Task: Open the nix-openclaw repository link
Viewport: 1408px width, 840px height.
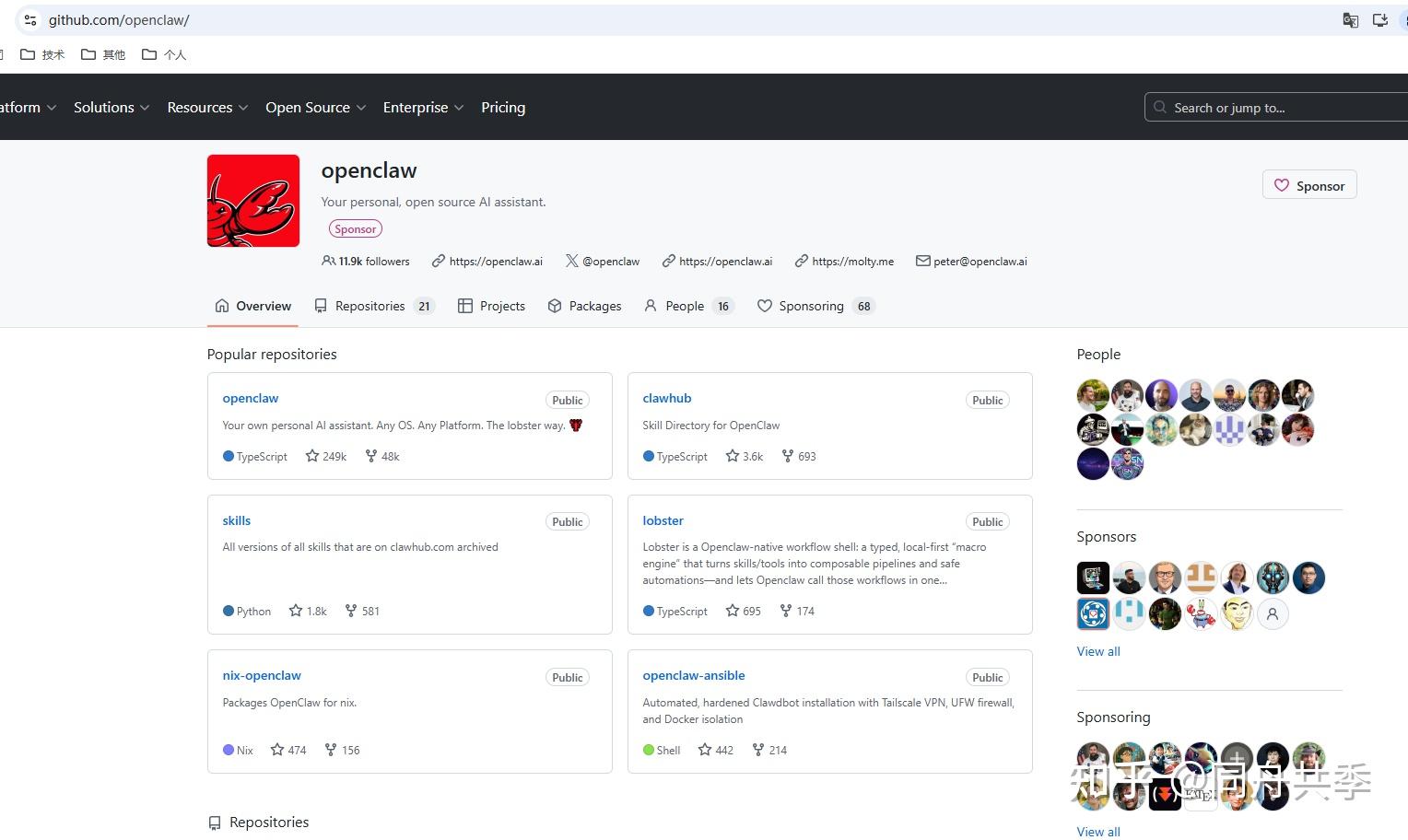Action: (x=262, y=675)
